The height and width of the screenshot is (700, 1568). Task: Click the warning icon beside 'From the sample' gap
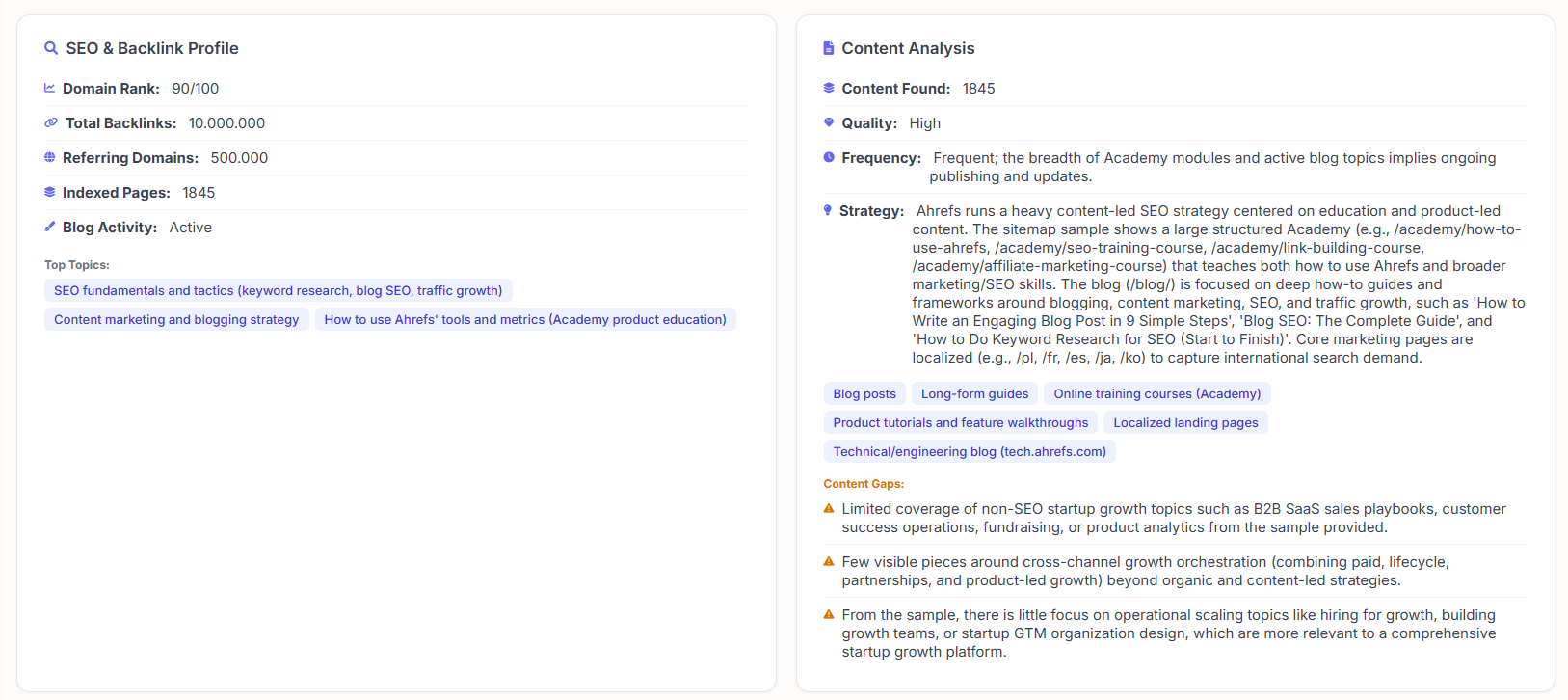coord(829,614)
